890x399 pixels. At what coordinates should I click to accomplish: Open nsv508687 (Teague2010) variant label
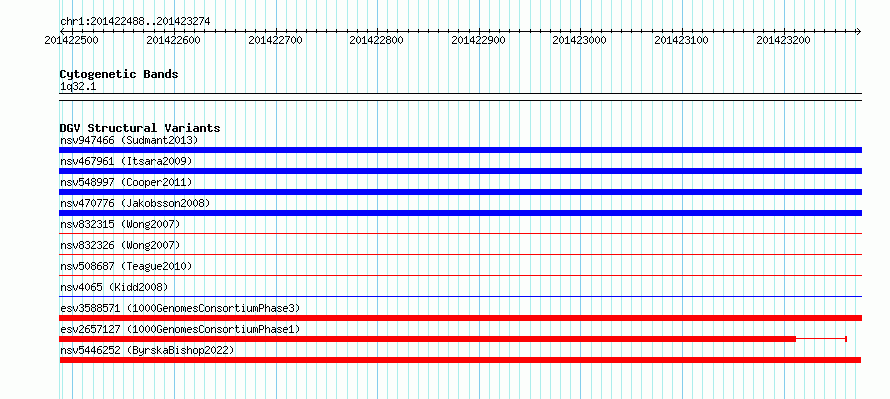[126, 266]
